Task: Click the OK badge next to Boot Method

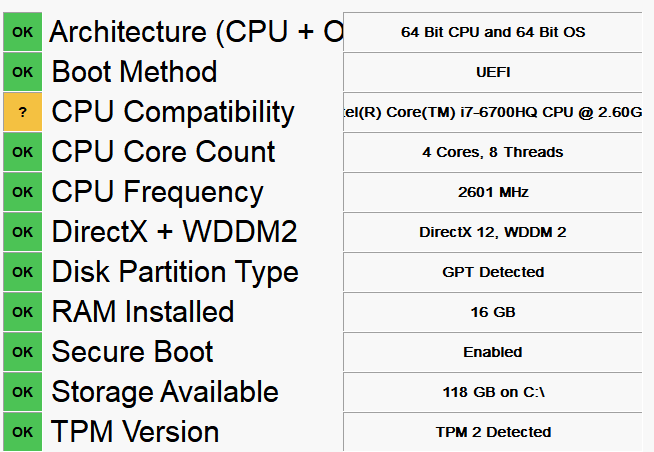Action: click(23, 72)
